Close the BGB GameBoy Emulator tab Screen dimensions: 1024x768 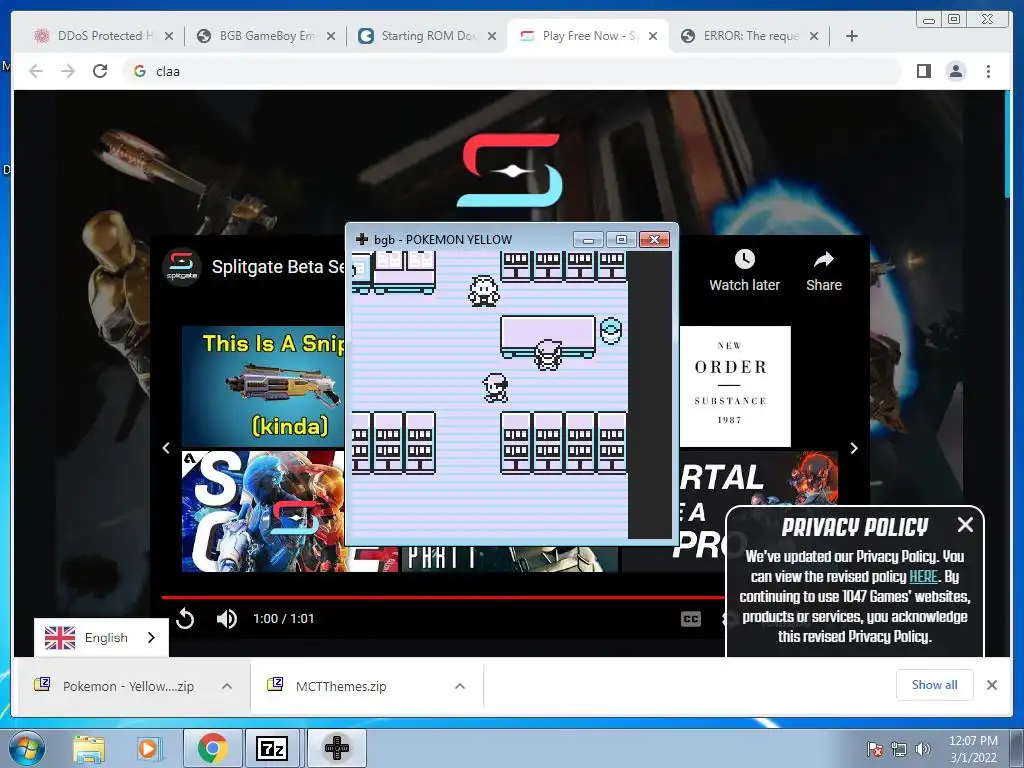pyautogui.click(x=331, y=36)
